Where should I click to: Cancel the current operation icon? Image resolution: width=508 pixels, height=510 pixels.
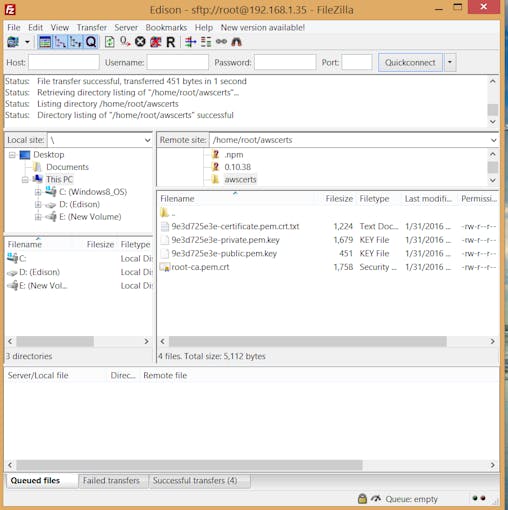tap(140, 42)
